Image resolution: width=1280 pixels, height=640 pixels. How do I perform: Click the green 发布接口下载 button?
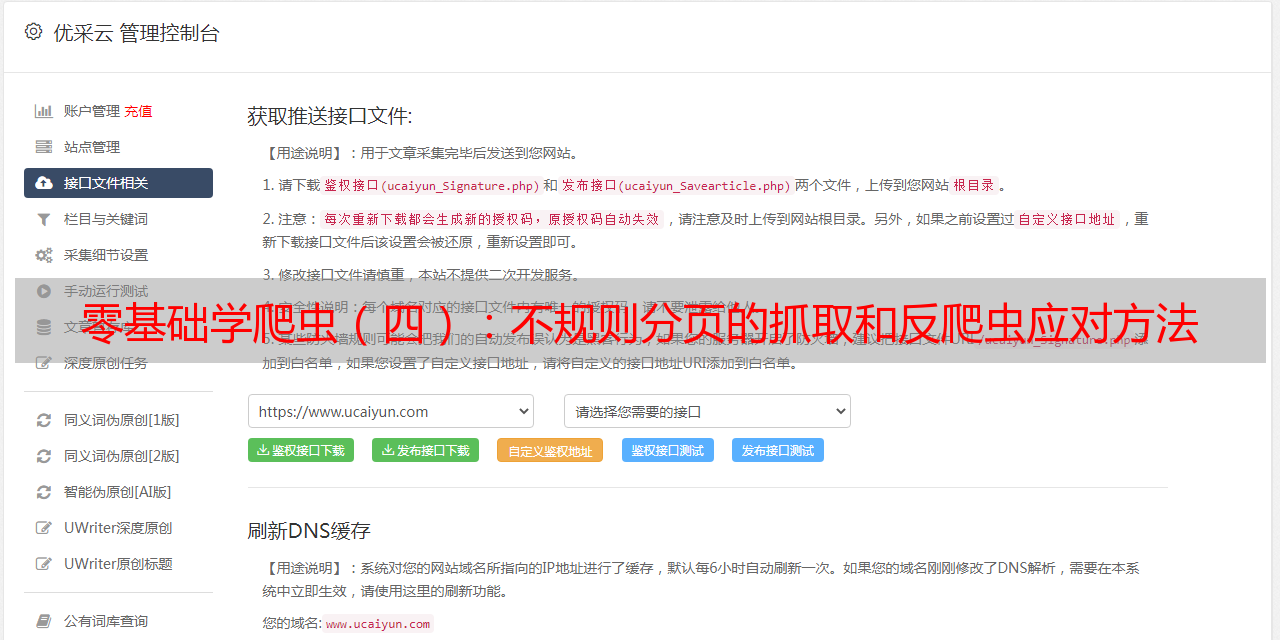(x=425, y=450)
